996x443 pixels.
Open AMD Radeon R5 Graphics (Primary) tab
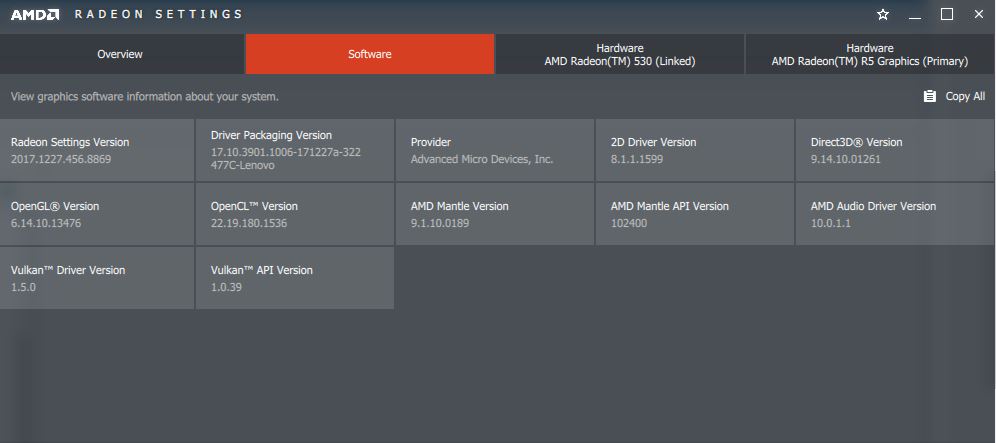point(869,54)
